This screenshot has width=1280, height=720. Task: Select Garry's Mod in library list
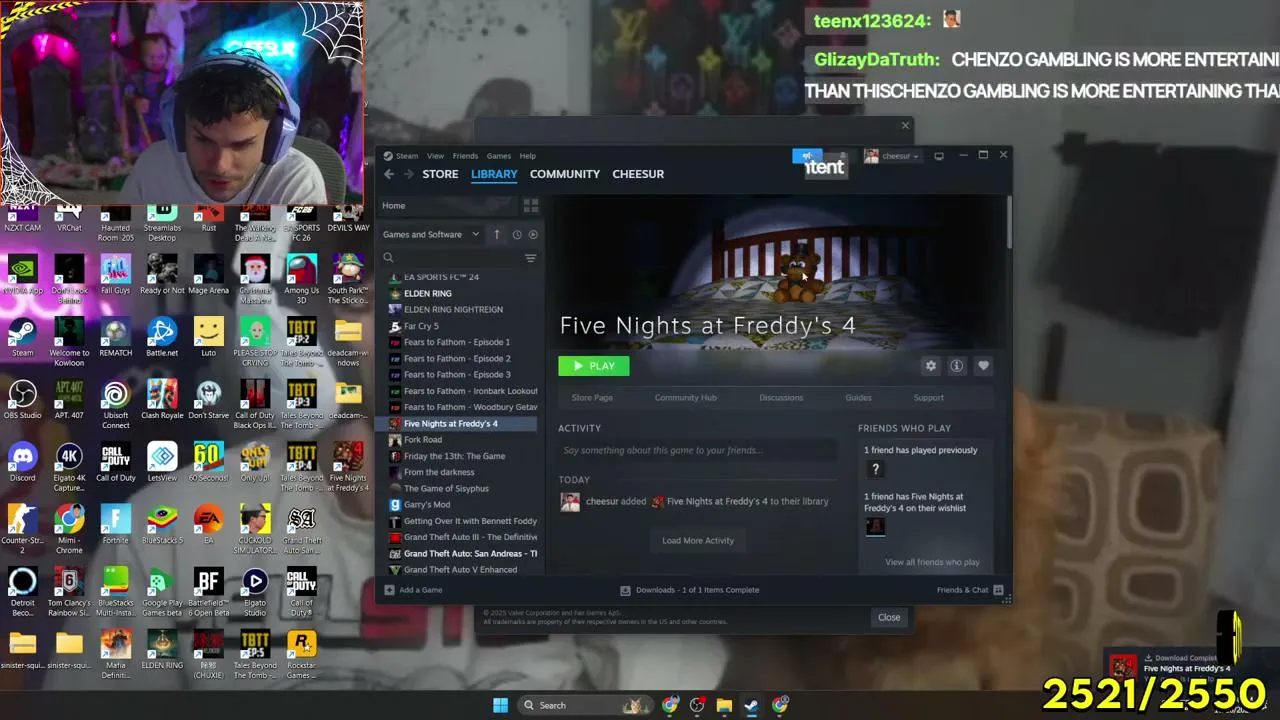tap(427, 505)
